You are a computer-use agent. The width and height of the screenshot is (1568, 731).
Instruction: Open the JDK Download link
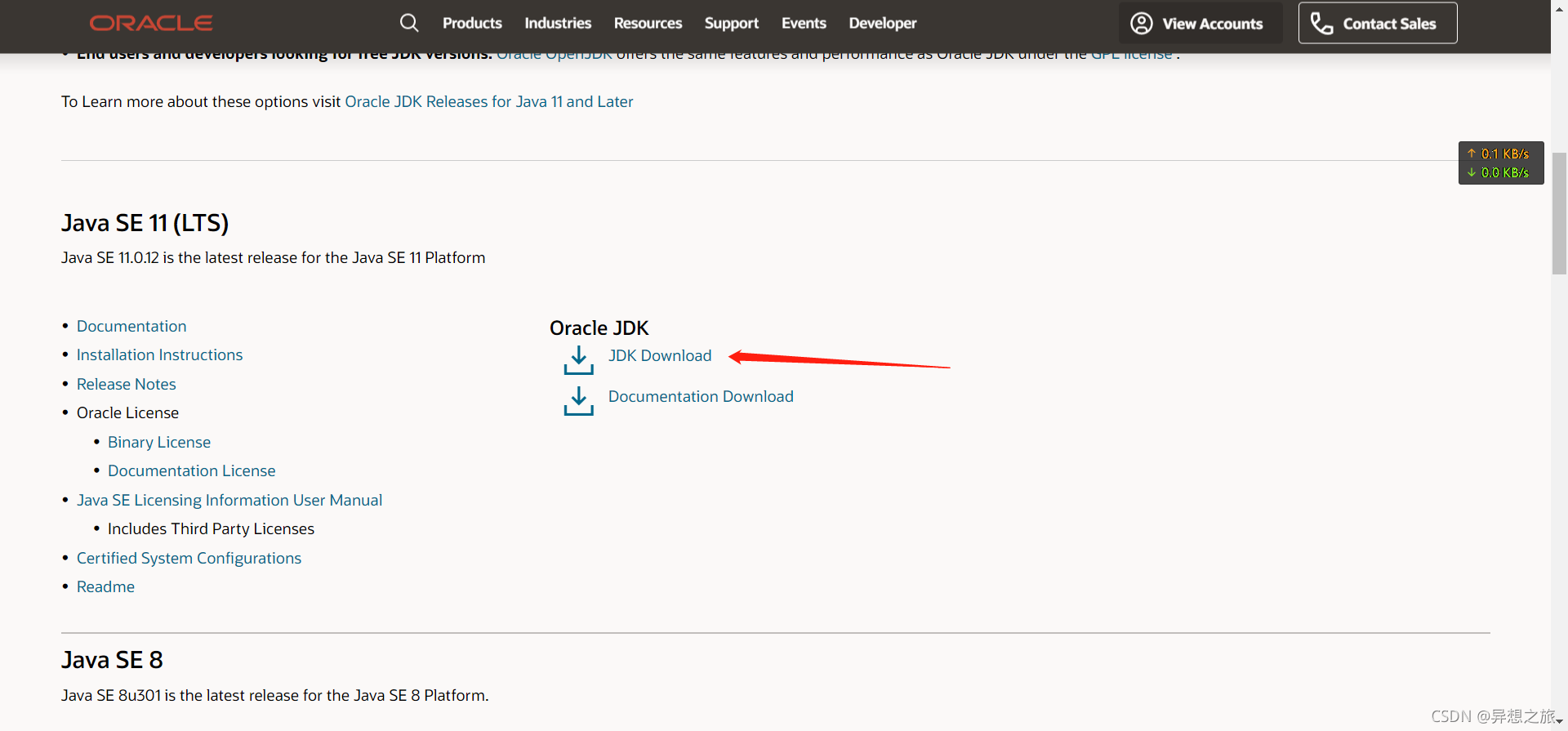coord(660,355)
